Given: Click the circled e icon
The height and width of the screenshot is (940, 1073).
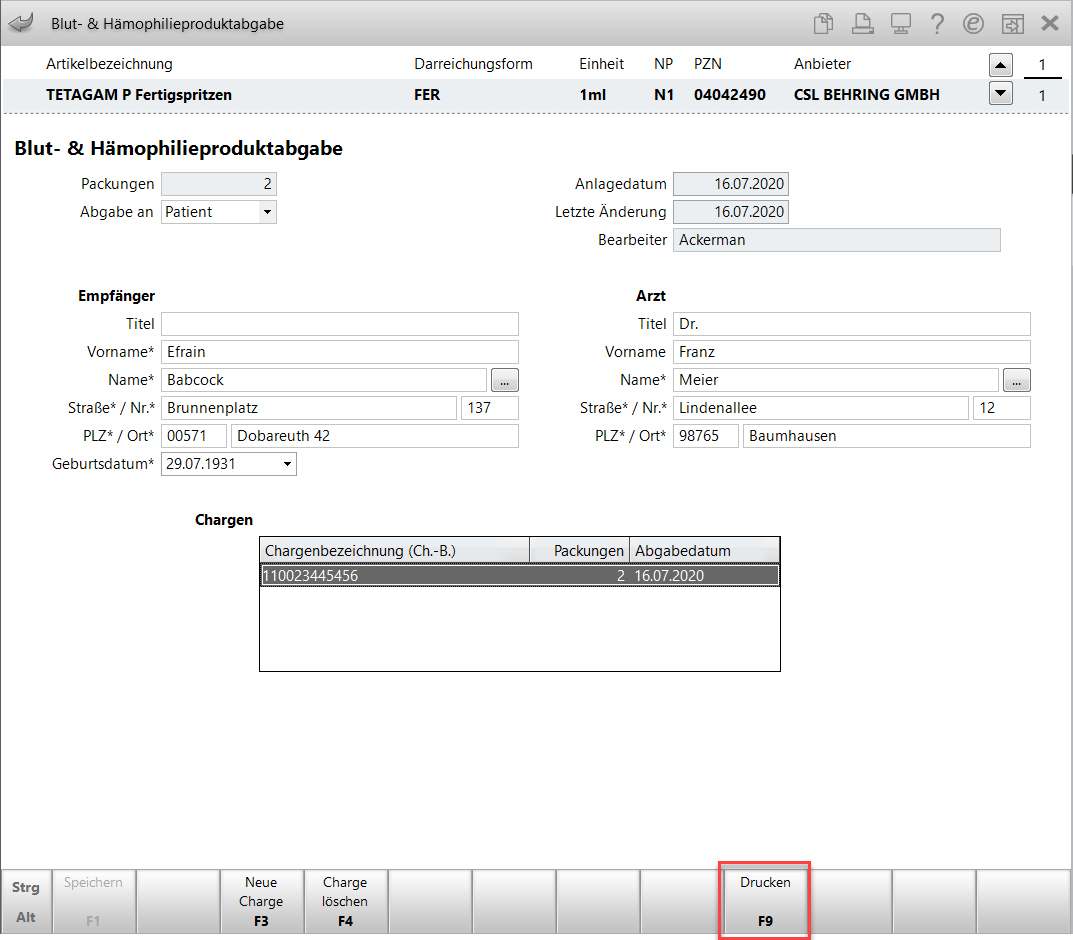Looking at the screenshot, I should (x=973, y=23).
